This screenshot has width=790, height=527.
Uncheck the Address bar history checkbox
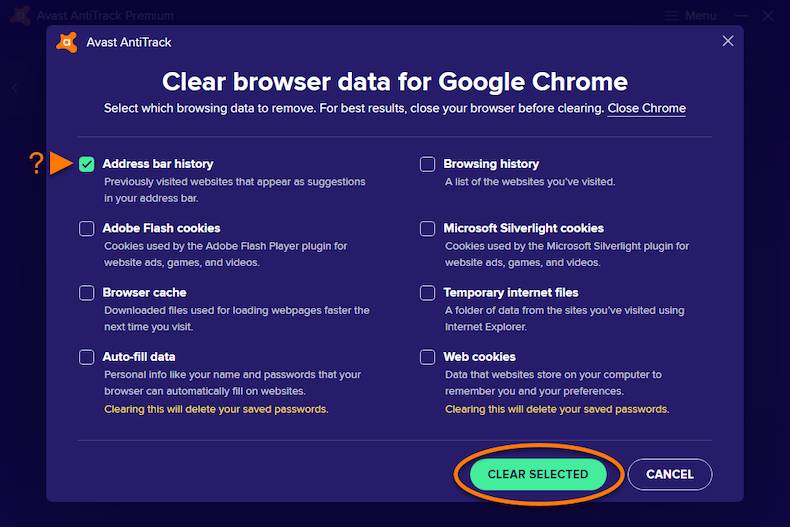[x=87, y=164]
